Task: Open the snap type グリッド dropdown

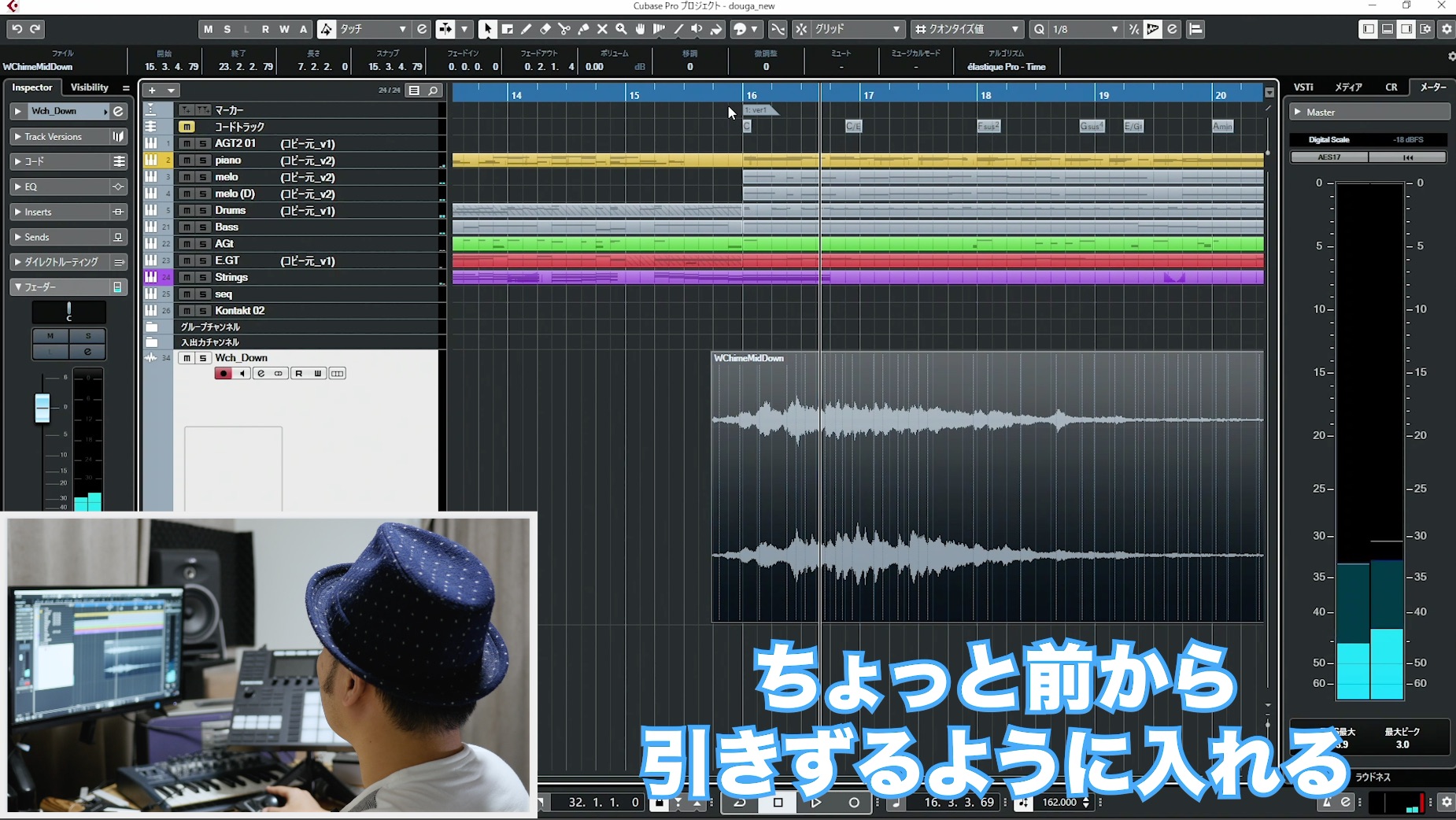Action: pyautogui.click(x=857, y=29)
